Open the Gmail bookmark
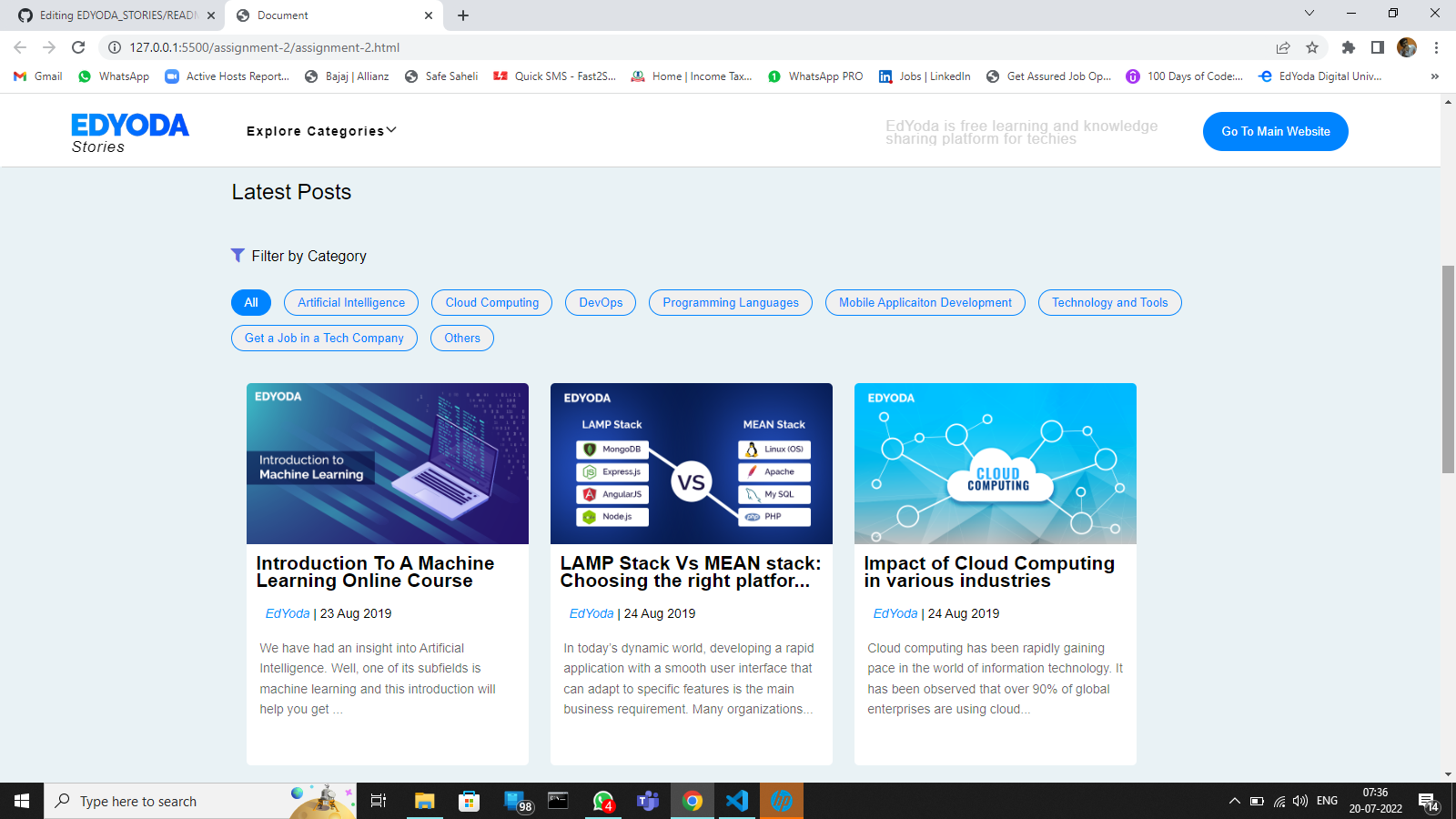1456x819 pixels. pyautogui.click(x=36, y=76)
